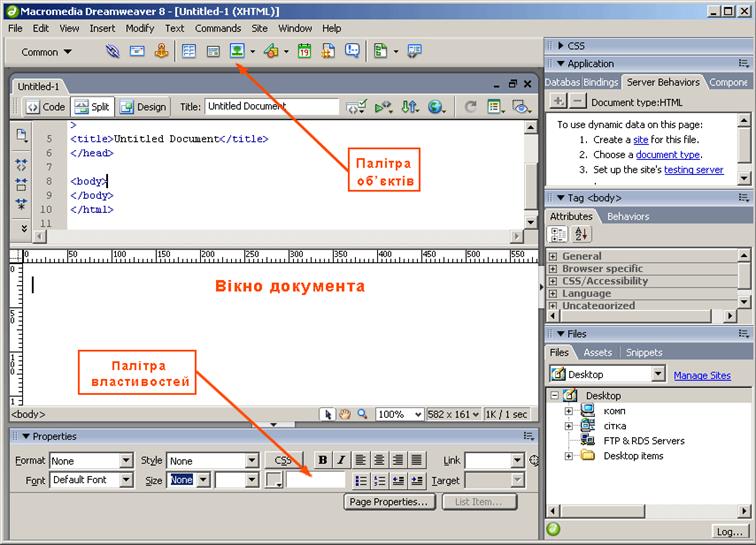Open the Modify menu

(x=140, y=28)
